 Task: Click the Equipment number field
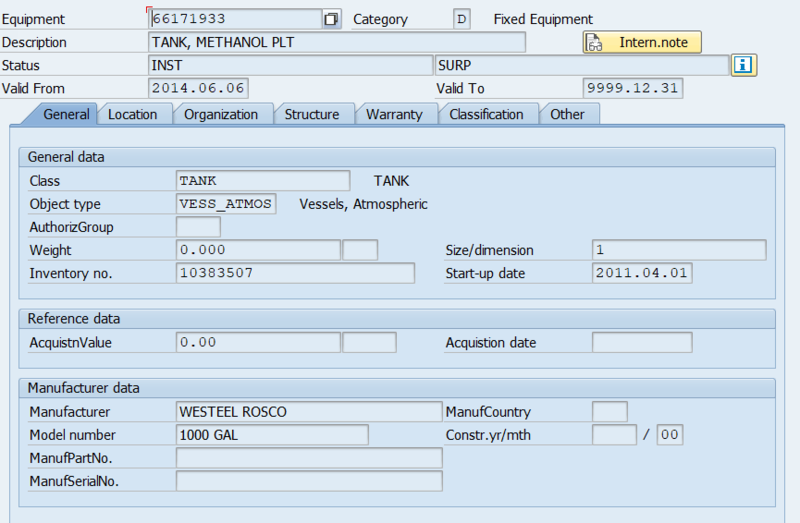[235, 19]
